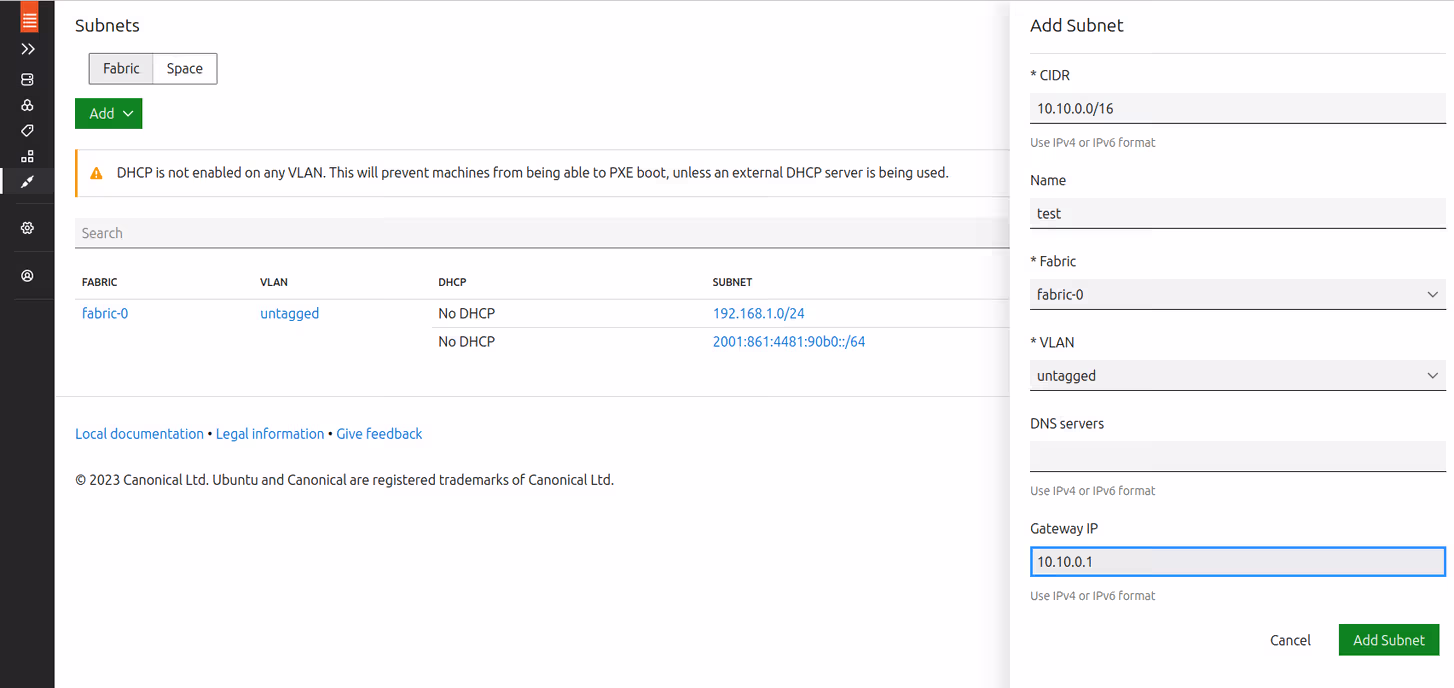This screenshot has height=688, width=1454.
Task: Click the orange MAAS logo icon
Action: coord(28,18)
